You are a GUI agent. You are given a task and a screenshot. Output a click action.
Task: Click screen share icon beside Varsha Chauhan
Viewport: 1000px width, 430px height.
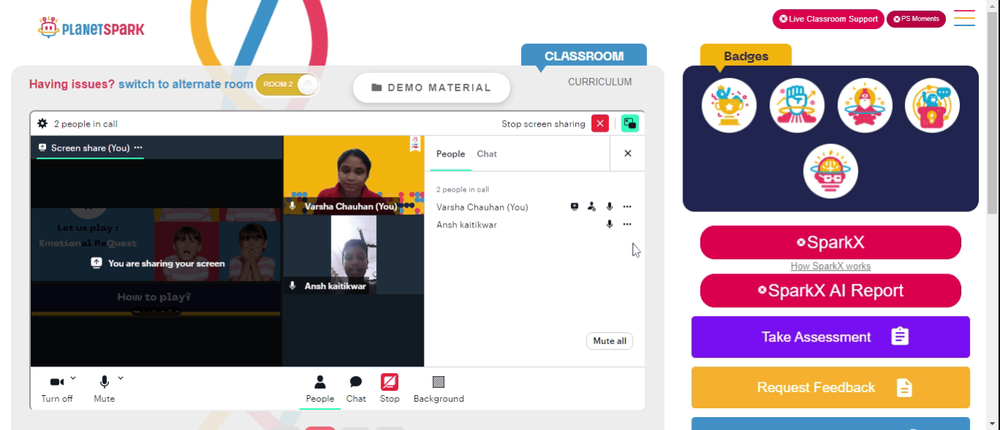point(575,207)
